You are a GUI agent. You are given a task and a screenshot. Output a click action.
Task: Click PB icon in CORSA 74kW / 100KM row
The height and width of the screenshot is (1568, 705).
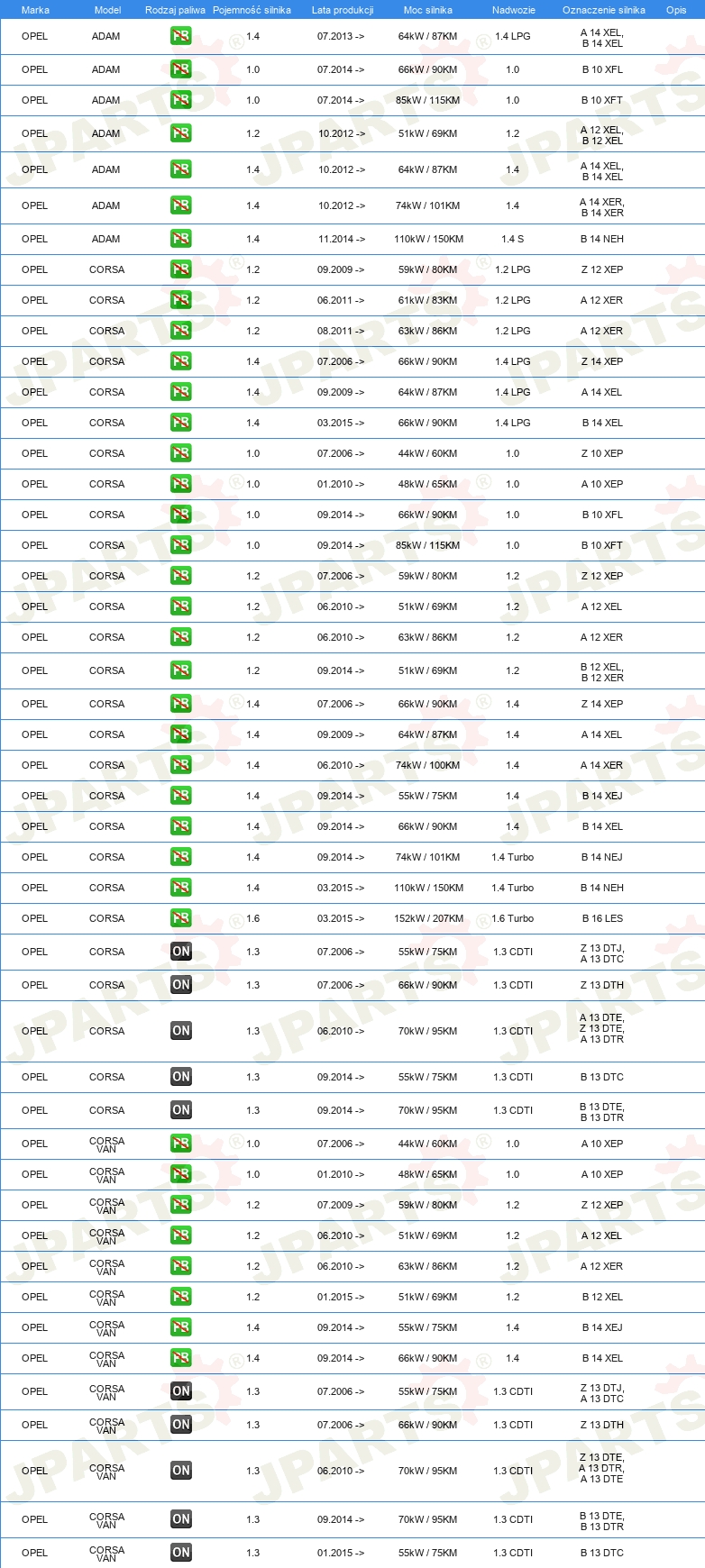[x=181, y=765]
